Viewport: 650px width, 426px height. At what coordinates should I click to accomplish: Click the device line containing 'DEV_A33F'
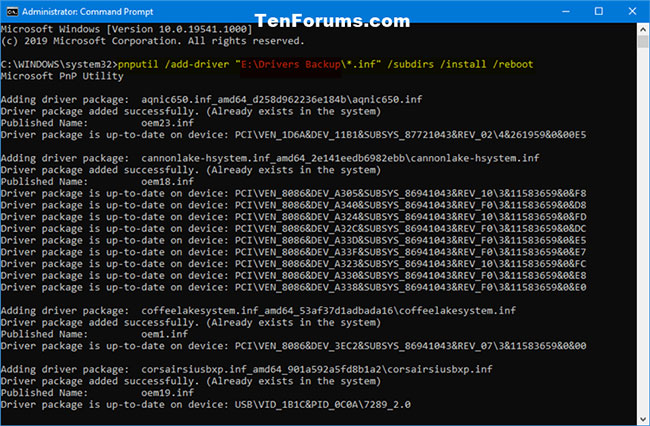[293, 252]
